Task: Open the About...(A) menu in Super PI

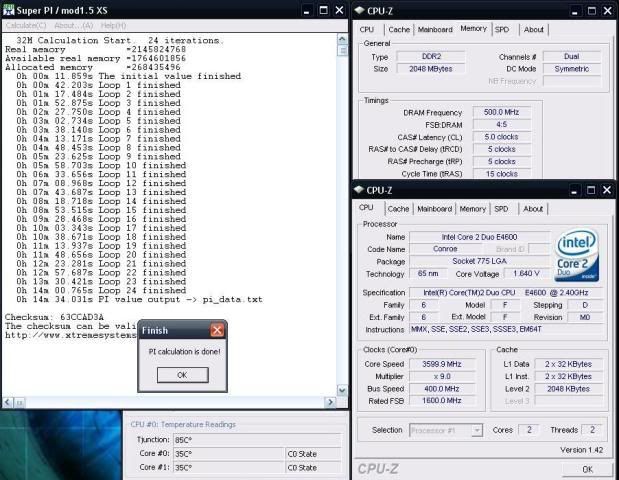Action: tap(73, 26)
